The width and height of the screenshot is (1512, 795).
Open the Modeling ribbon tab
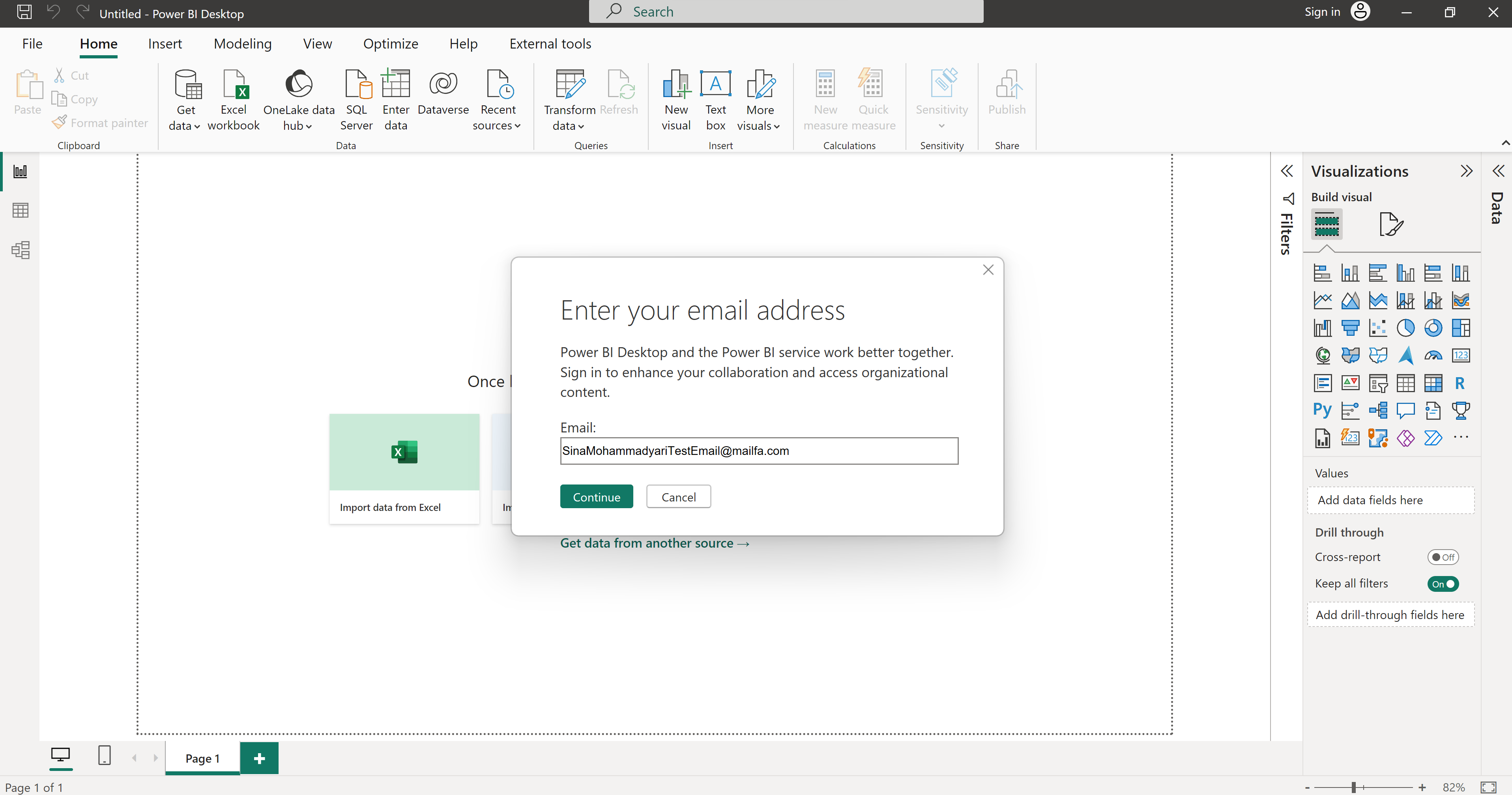coord(242,43)
